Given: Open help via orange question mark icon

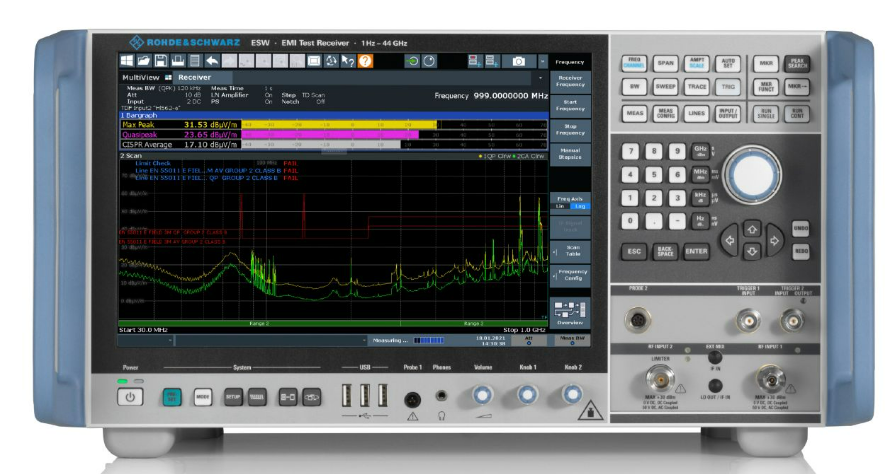Looking at the screenshot, I should pos(366,62).
